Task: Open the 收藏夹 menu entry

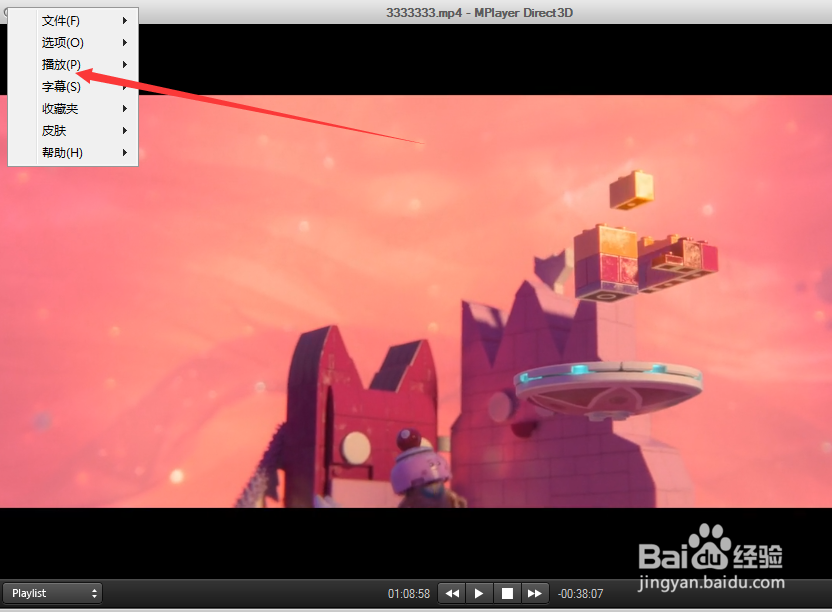Action: click(x=73, y=109)
